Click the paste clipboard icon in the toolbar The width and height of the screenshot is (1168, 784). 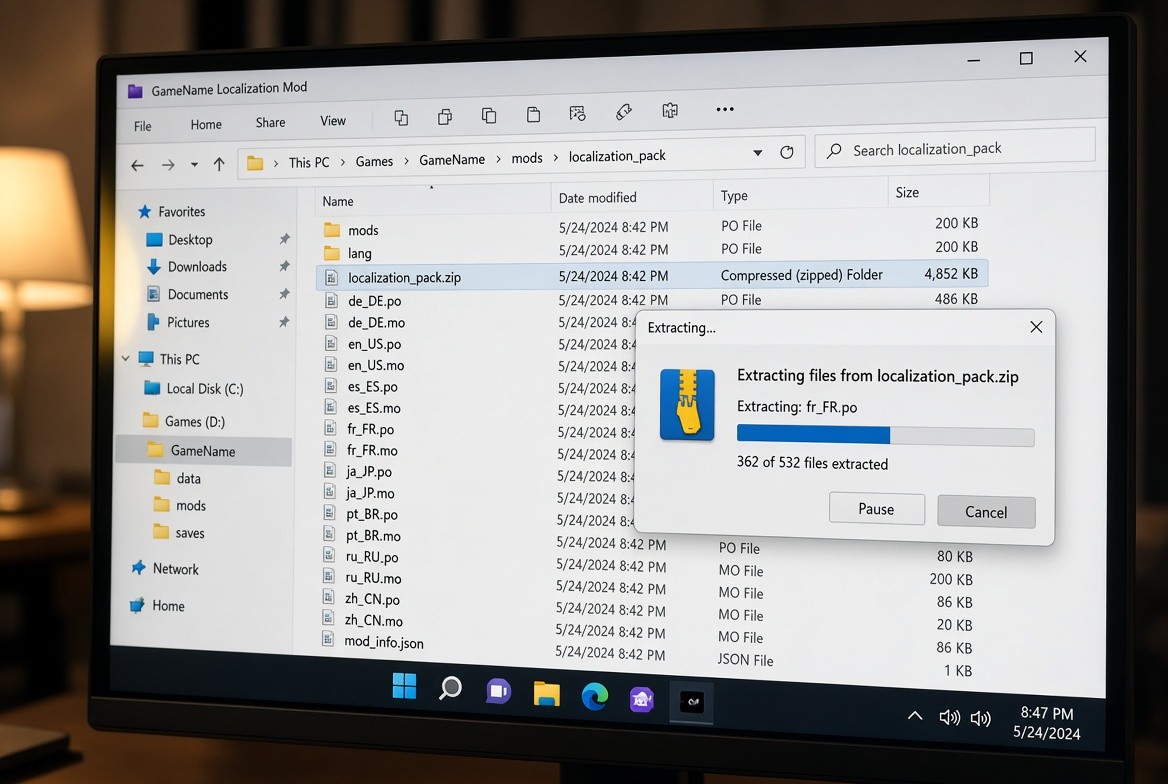click(x=533, y=115)
